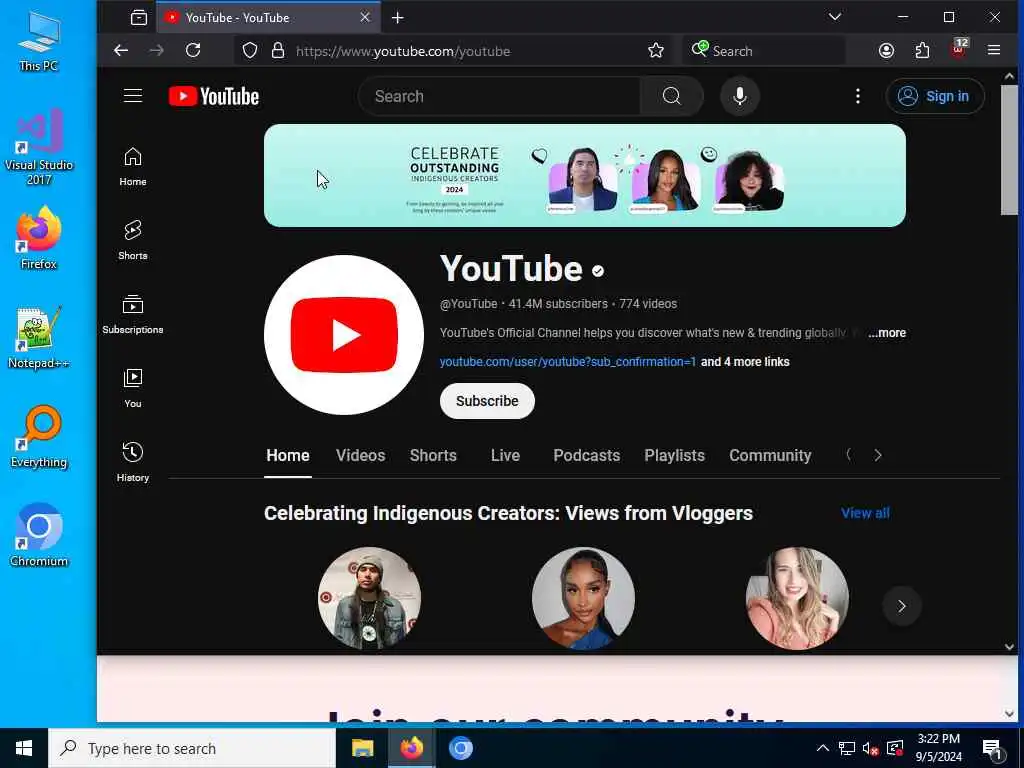Click the YouTube page vertical scrollbar thumb
The width and height of the screenshot is (1024, 768).
[x=1009, y=150]
